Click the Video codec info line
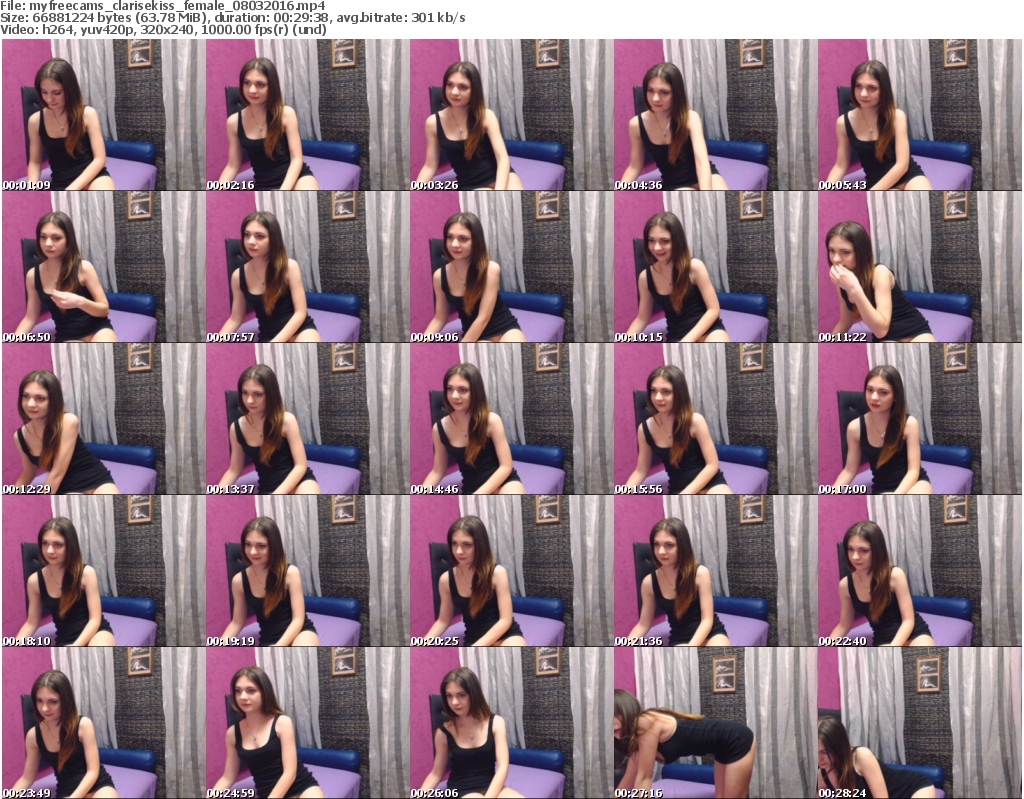The width and height of the screenshot is (1024, 799). (x=164, y=30)
